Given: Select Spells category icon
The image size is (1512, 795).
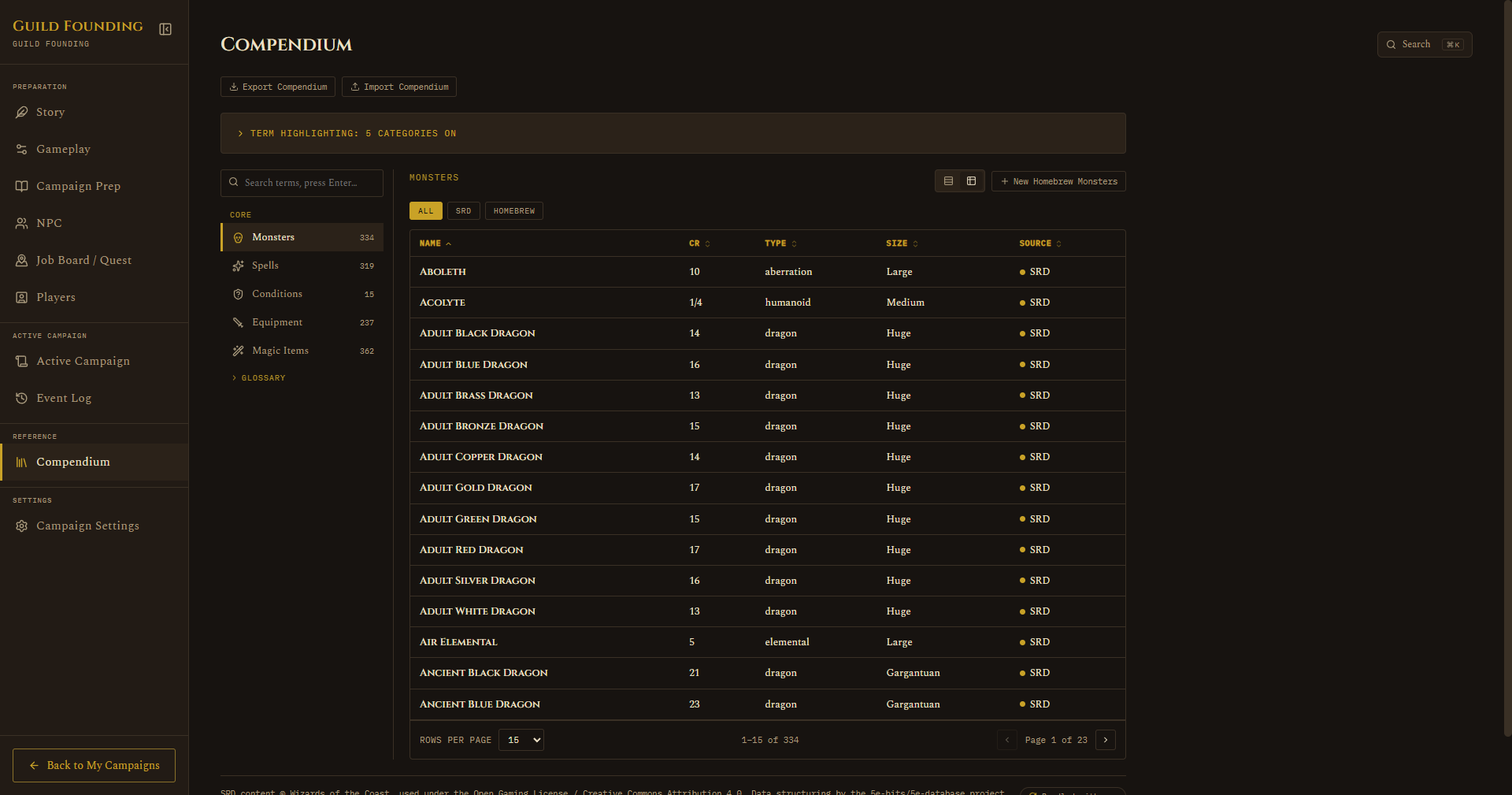Looking at the screenshot, I should point(238,266).
